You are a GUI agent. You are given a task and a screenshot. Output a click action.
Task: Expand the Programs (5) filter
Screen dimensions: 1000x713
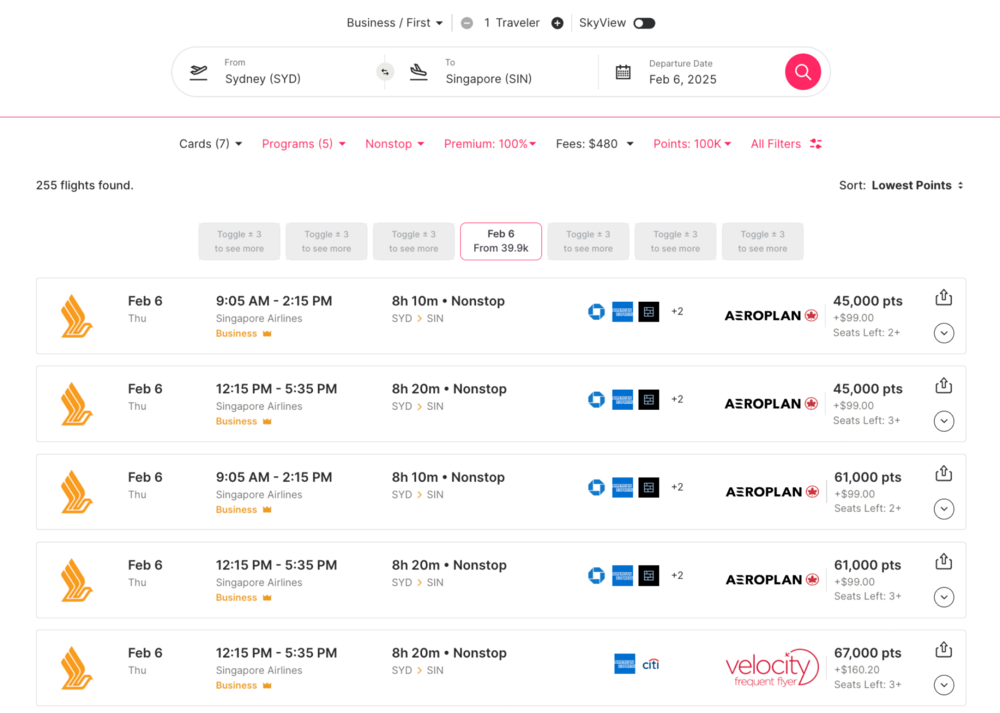click(303, 144)
